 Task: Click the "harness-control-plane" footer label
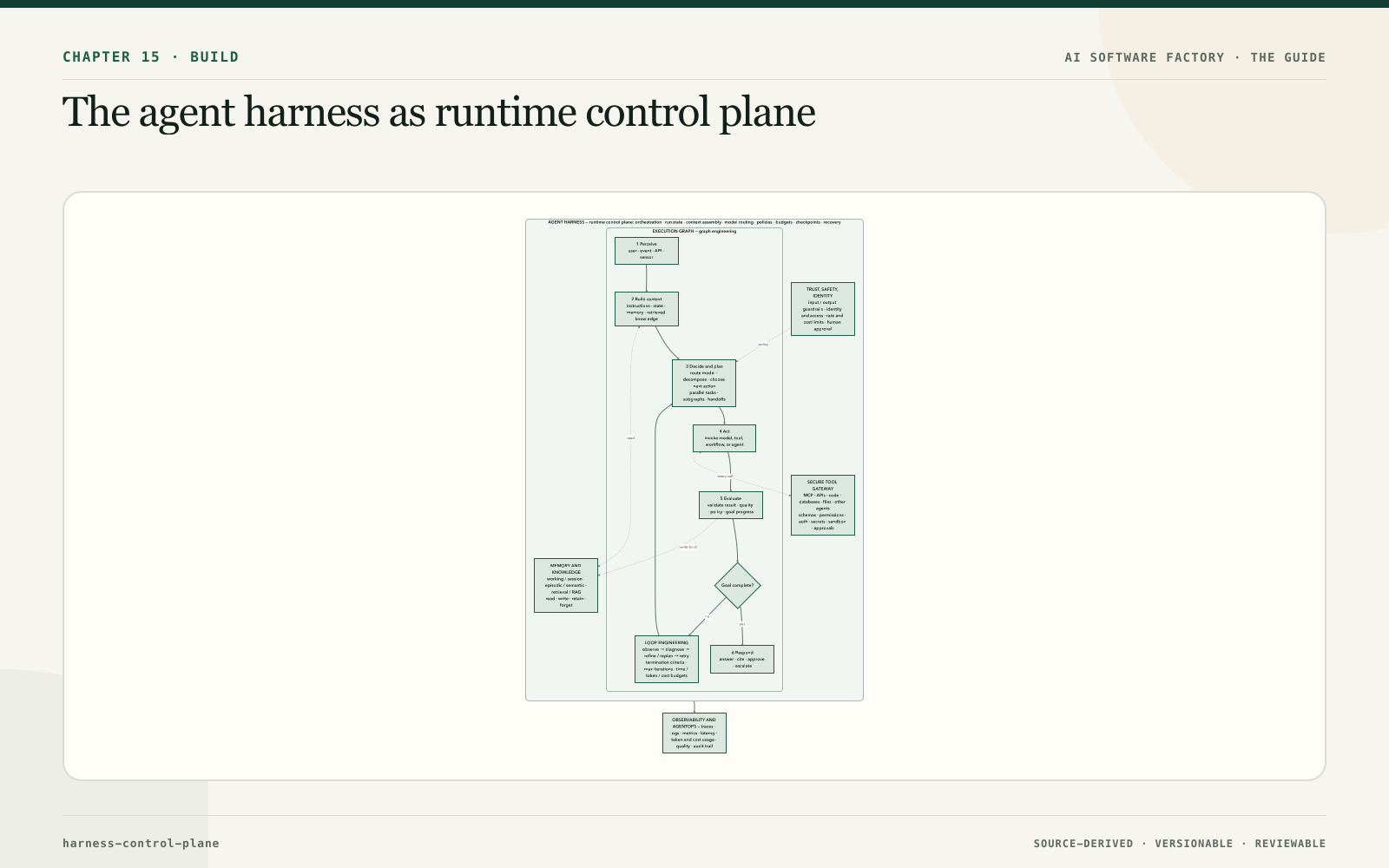click(141, 844)
